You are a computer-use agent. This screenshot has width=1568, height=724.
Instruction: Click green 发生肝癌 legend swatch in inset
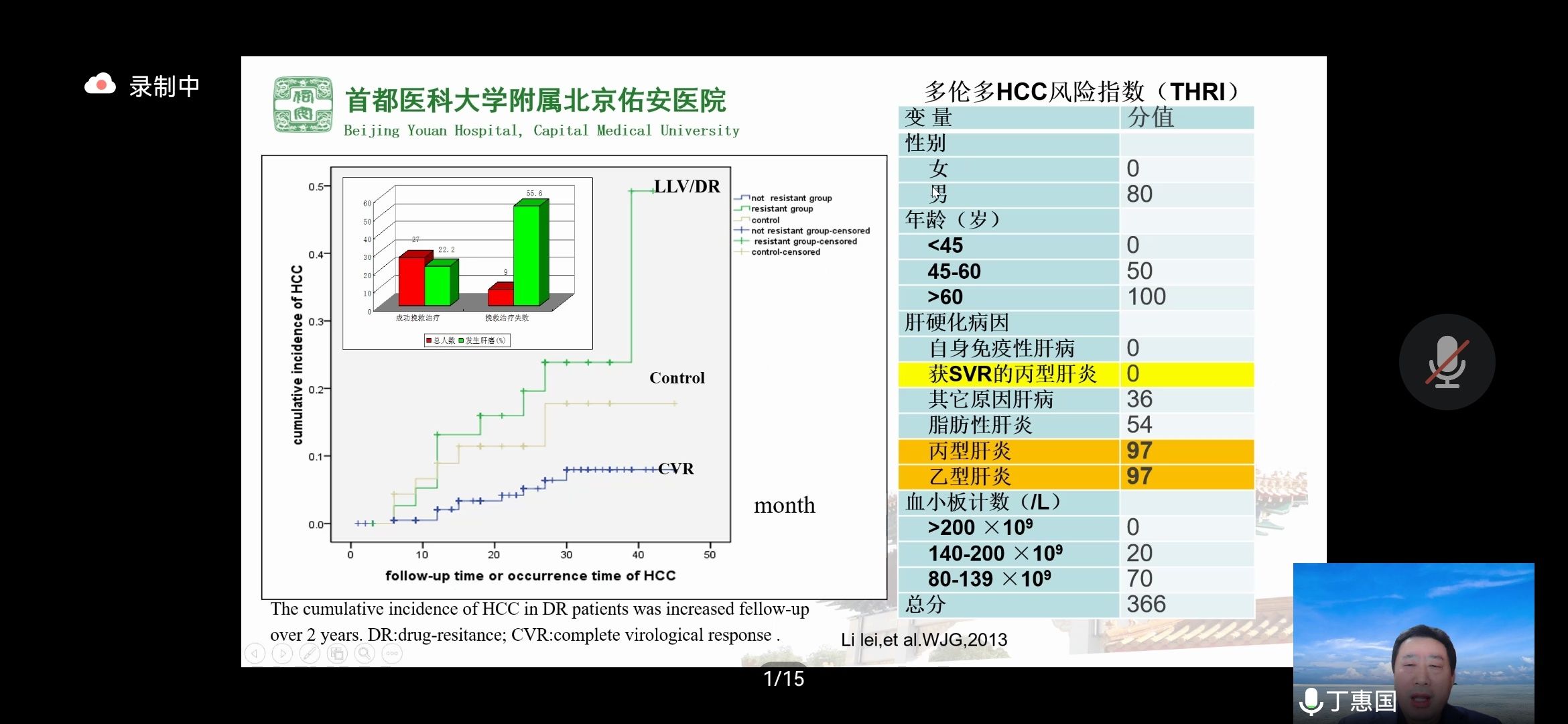coord(461,341)
